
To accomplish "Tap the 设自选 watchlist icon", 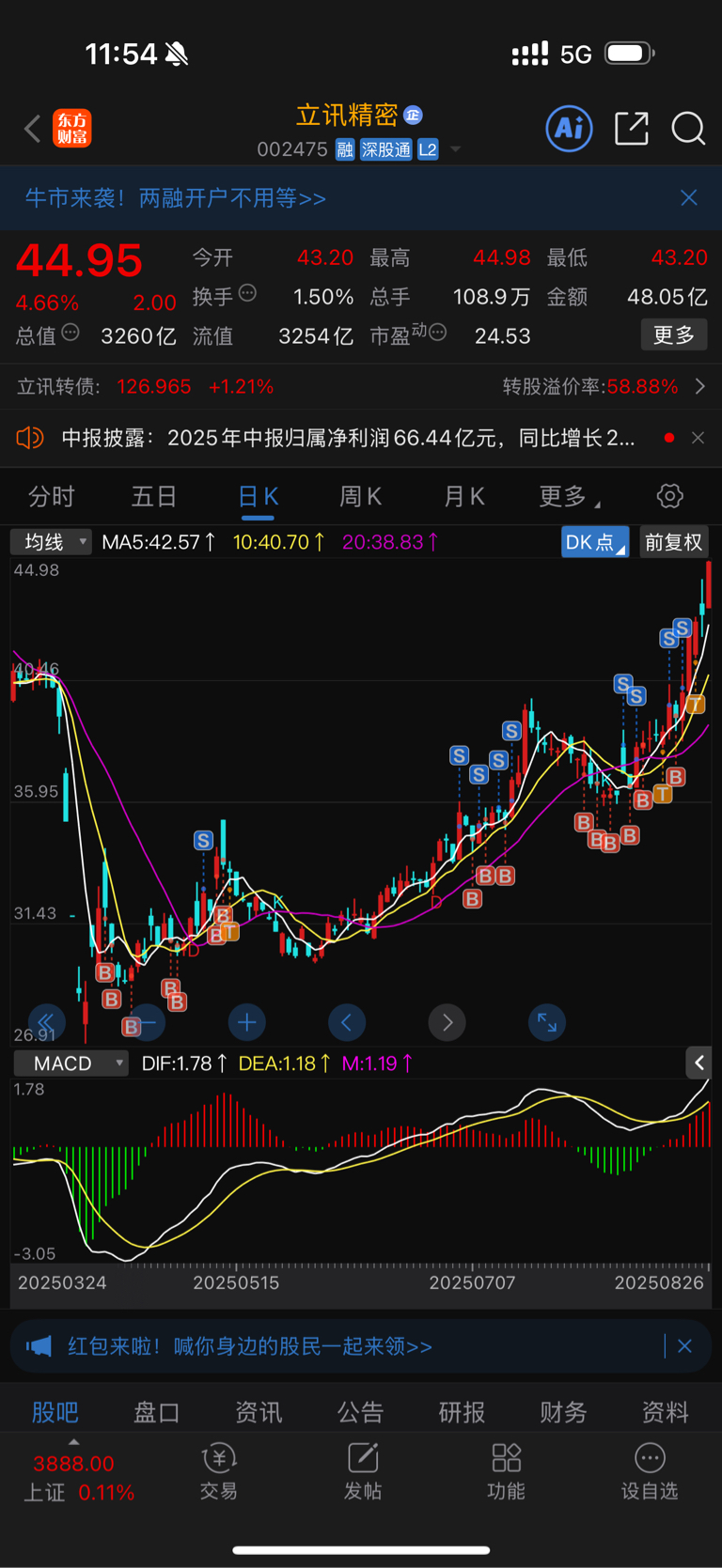I will 650,1471.
